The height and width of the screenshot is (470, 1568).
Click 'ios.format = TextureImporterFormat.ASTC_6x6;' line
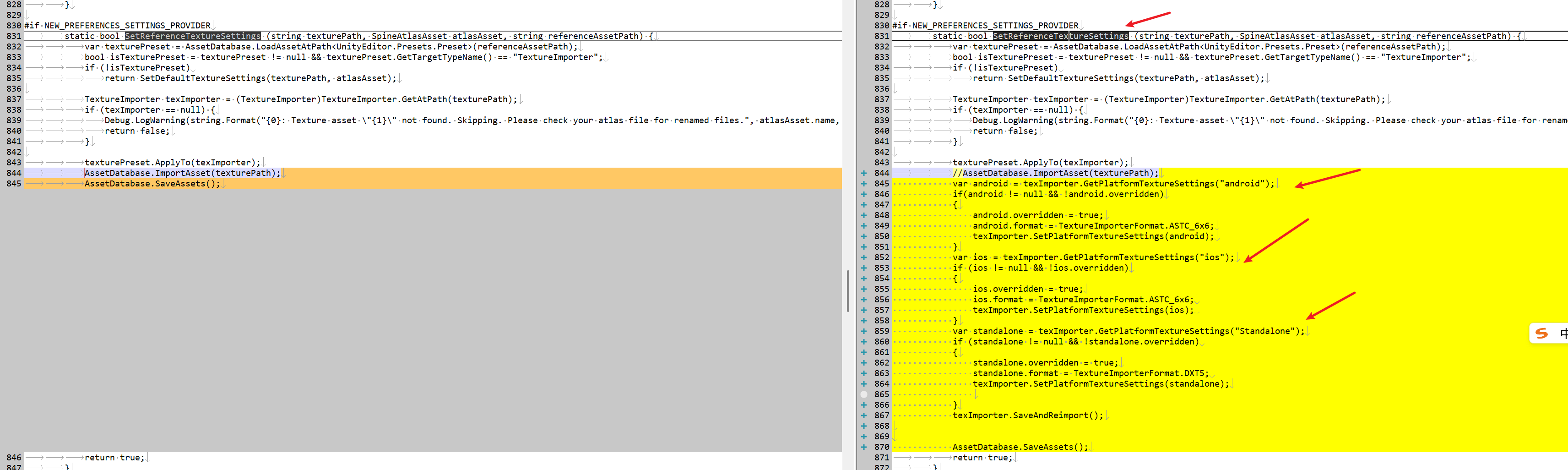pos(1084,300)
